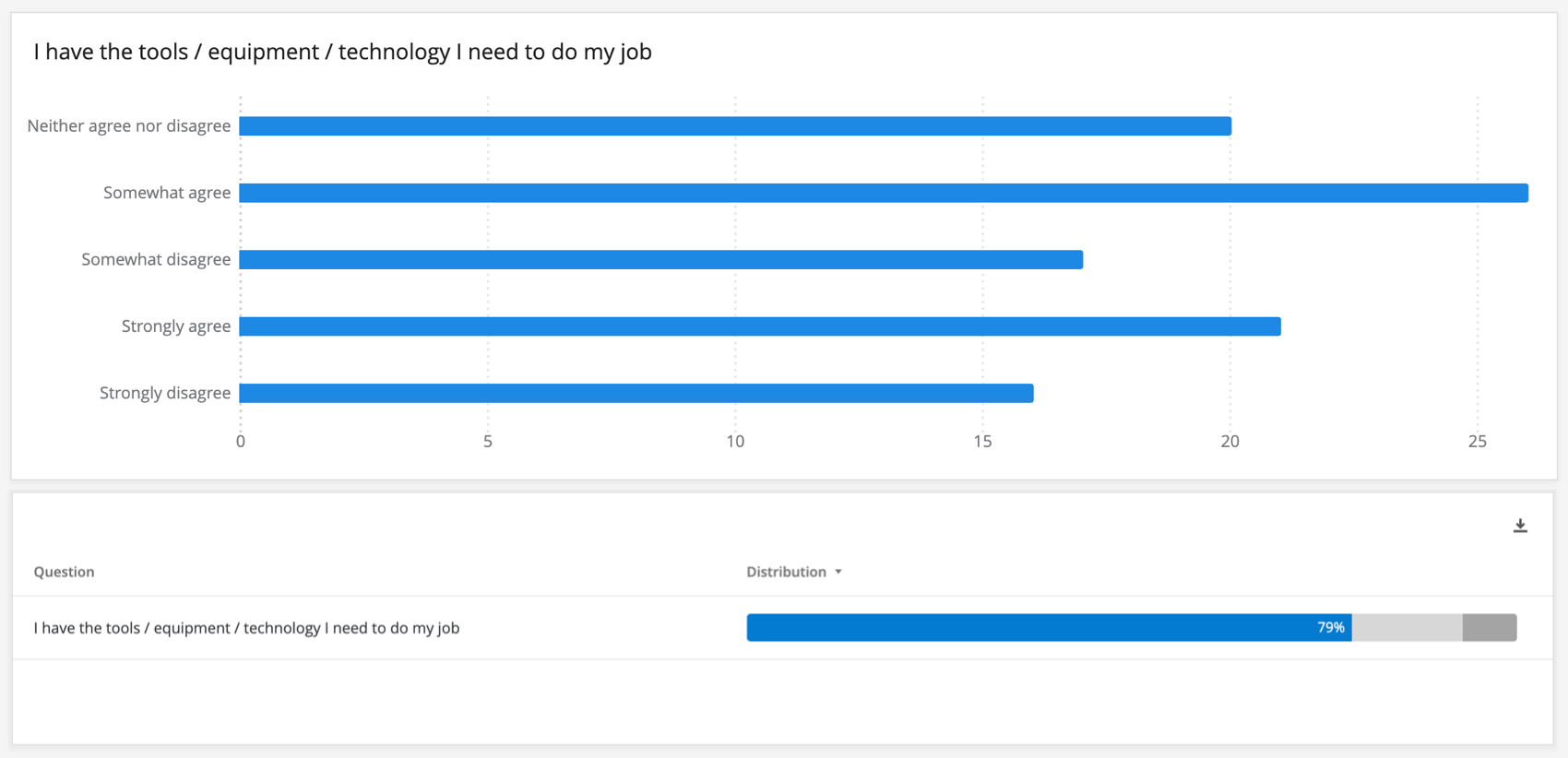This screenshot has height=758, width=1568.
Task: Select the blue segment of the distribution bar
Action: pos(1042,627)
